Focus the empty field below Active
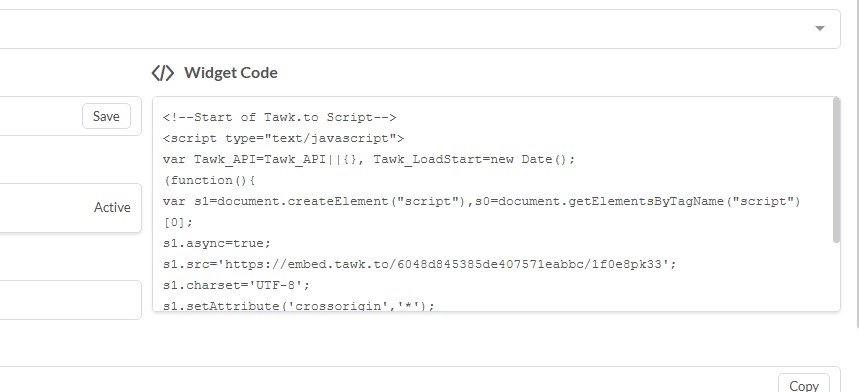The image size is (859, 392). pyautogui.click(x=71, y=300)
